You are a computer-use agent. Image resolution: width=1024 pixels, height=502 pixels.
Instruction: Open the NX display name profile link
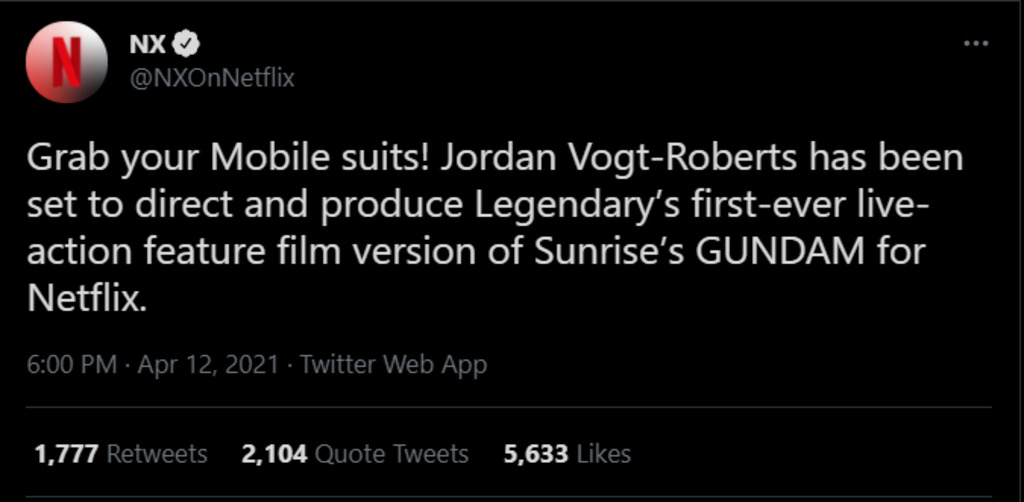click(147, 44)
